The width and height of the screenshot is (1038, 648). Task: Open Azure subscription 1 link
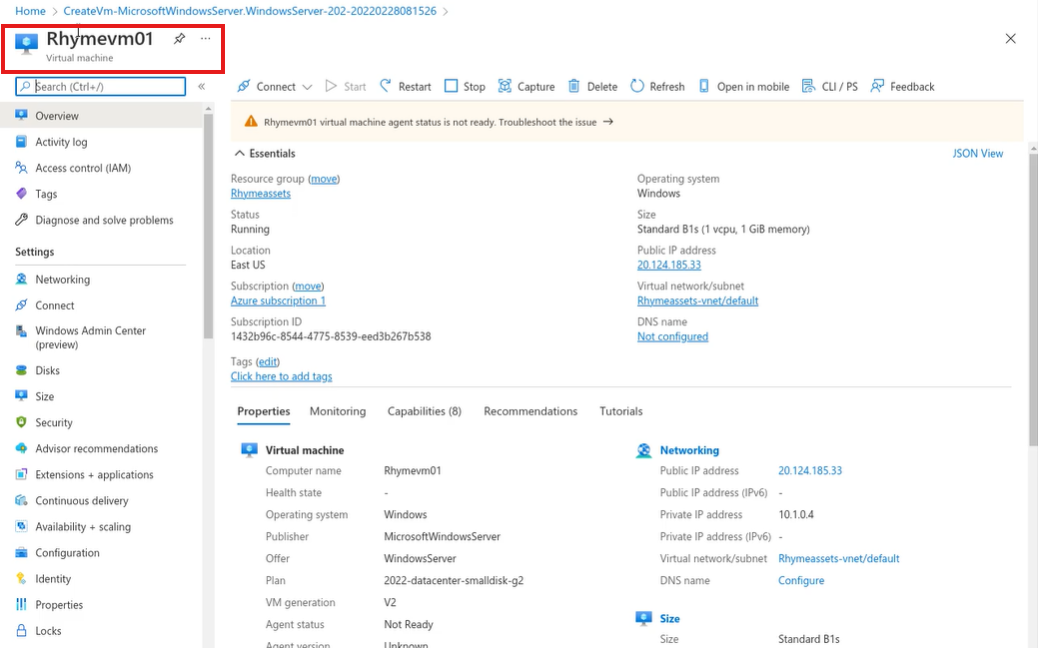tap(278, 301)
